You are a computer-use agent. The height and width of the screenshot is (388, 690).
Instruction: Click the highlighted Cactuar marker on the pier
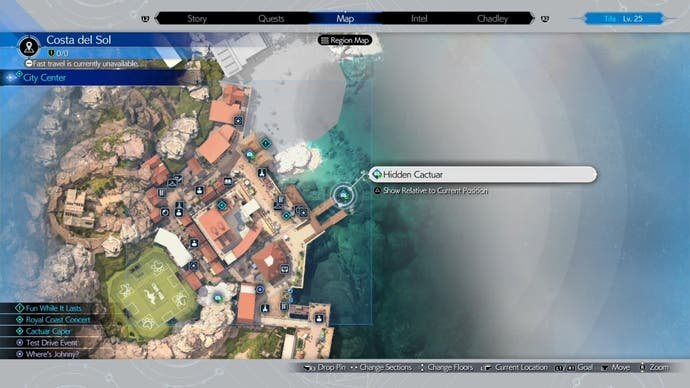[x=344, y=195]
